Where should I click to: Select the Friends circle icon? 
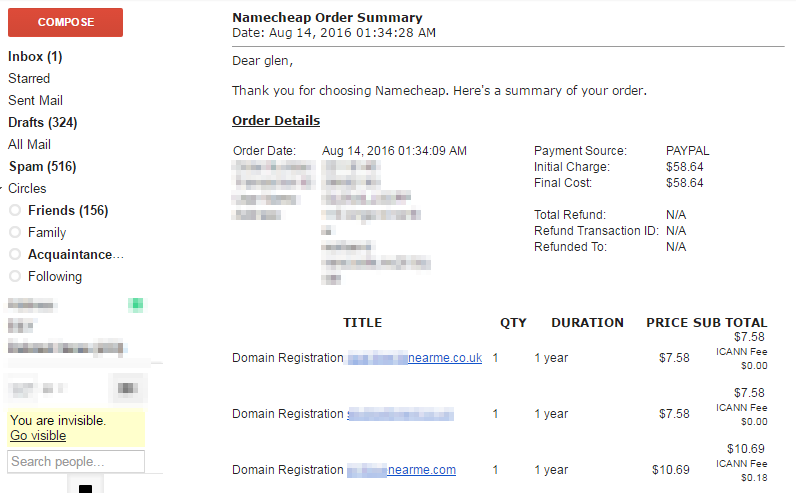click(15, 211)
